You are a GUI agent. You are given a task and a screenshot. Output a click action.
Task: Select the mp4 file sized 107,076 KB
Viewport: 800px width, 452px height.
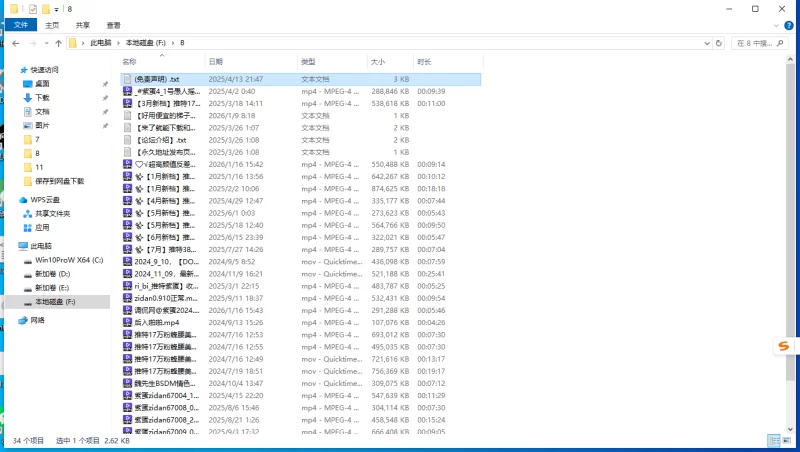[x=301, y=322]
